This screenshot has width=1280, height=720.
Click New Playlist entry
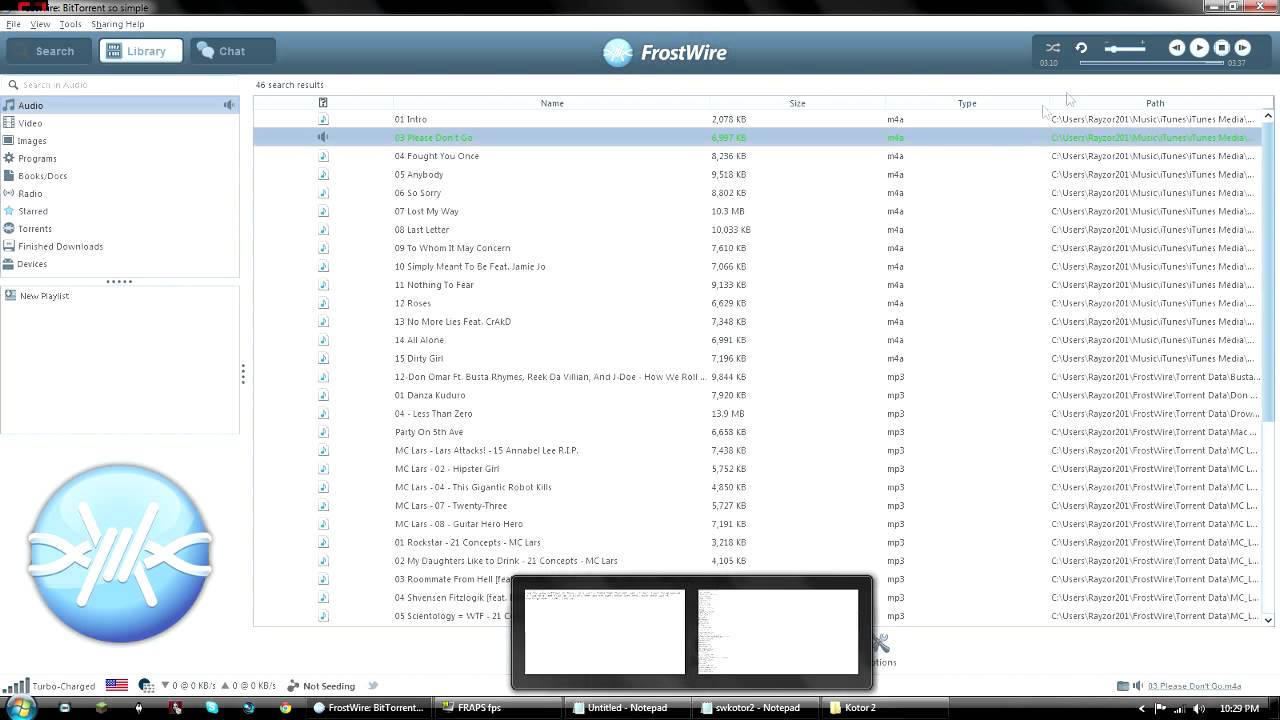tap(119, 296)
